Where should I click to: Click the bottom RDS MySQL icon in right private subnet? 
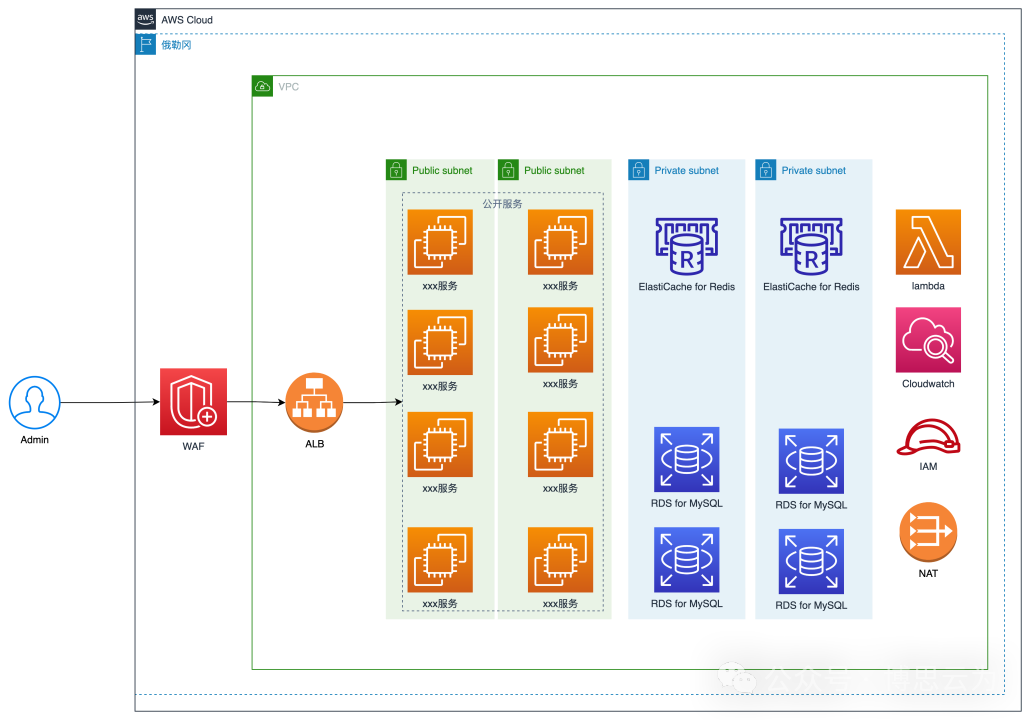click(x=811, y=562)
